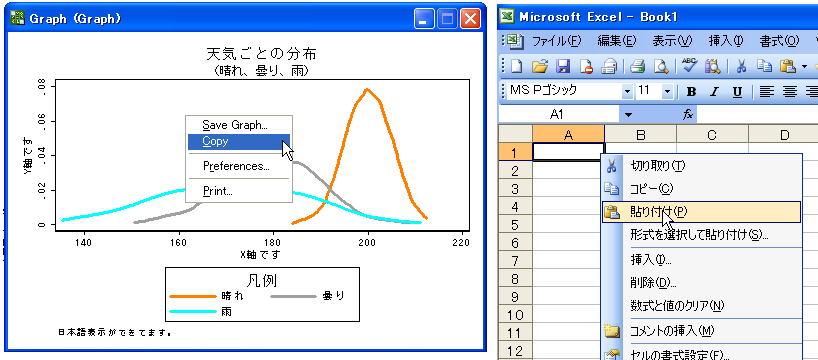Click the orange 晴れ legend entry
818x360 pixels.
[207, 296]
